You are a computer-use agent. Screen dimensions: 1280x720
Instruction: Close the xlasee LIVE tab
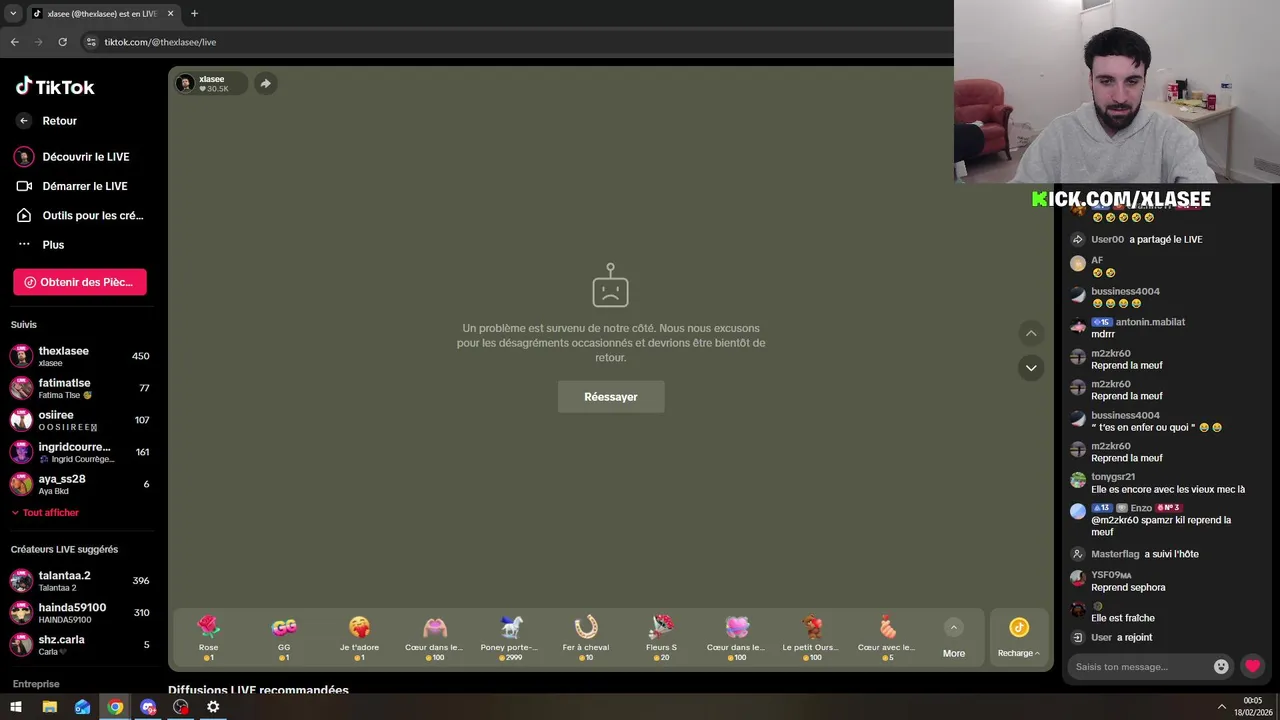pos(170,13)
